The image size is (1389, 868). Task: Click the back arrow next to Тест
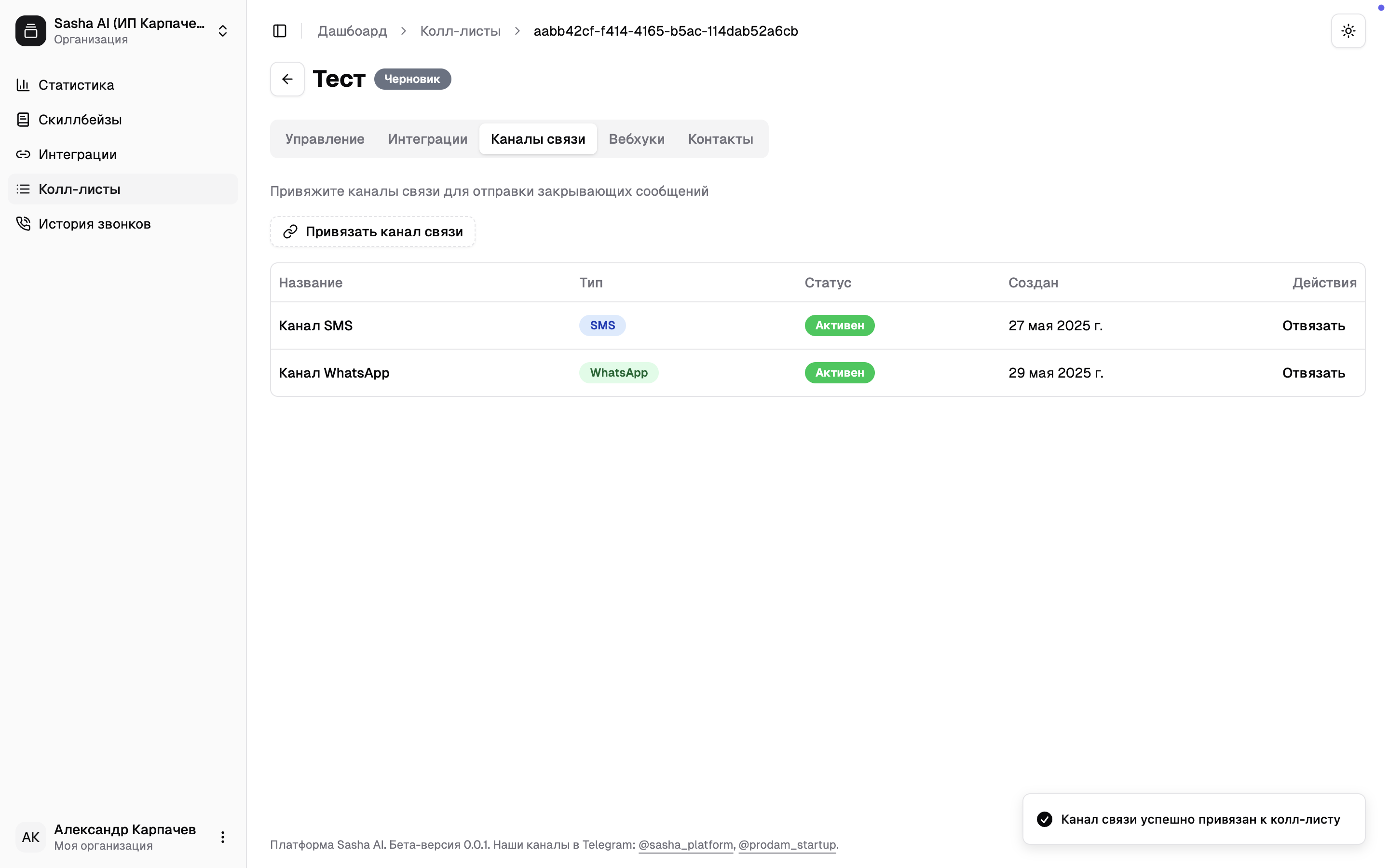click(287, 79)
